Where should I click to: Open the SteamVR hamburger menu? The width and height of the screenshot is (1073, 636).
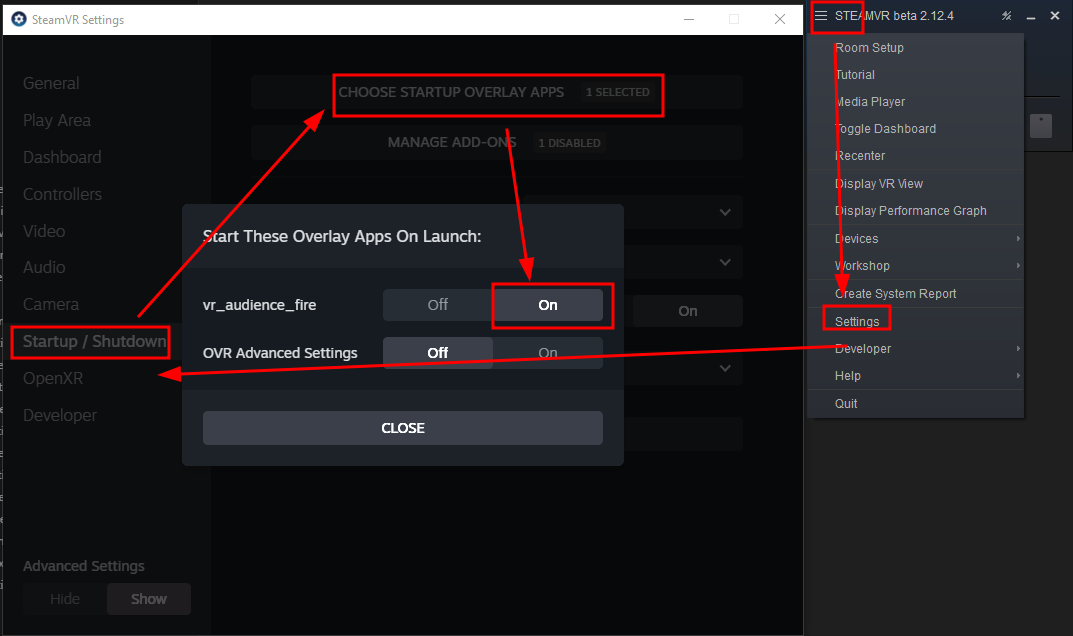836,16
